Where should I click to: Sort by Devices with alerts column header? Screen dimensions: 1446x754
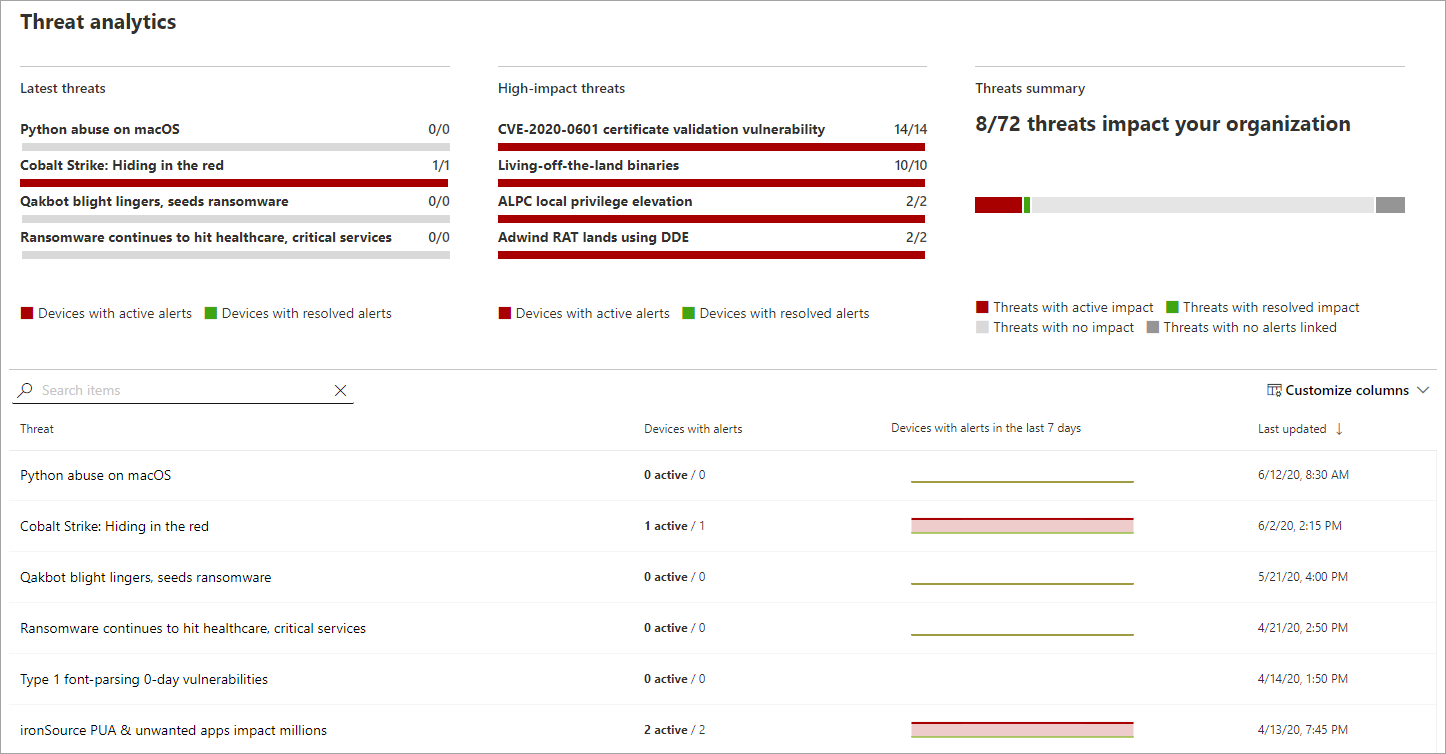coord(693,429)
